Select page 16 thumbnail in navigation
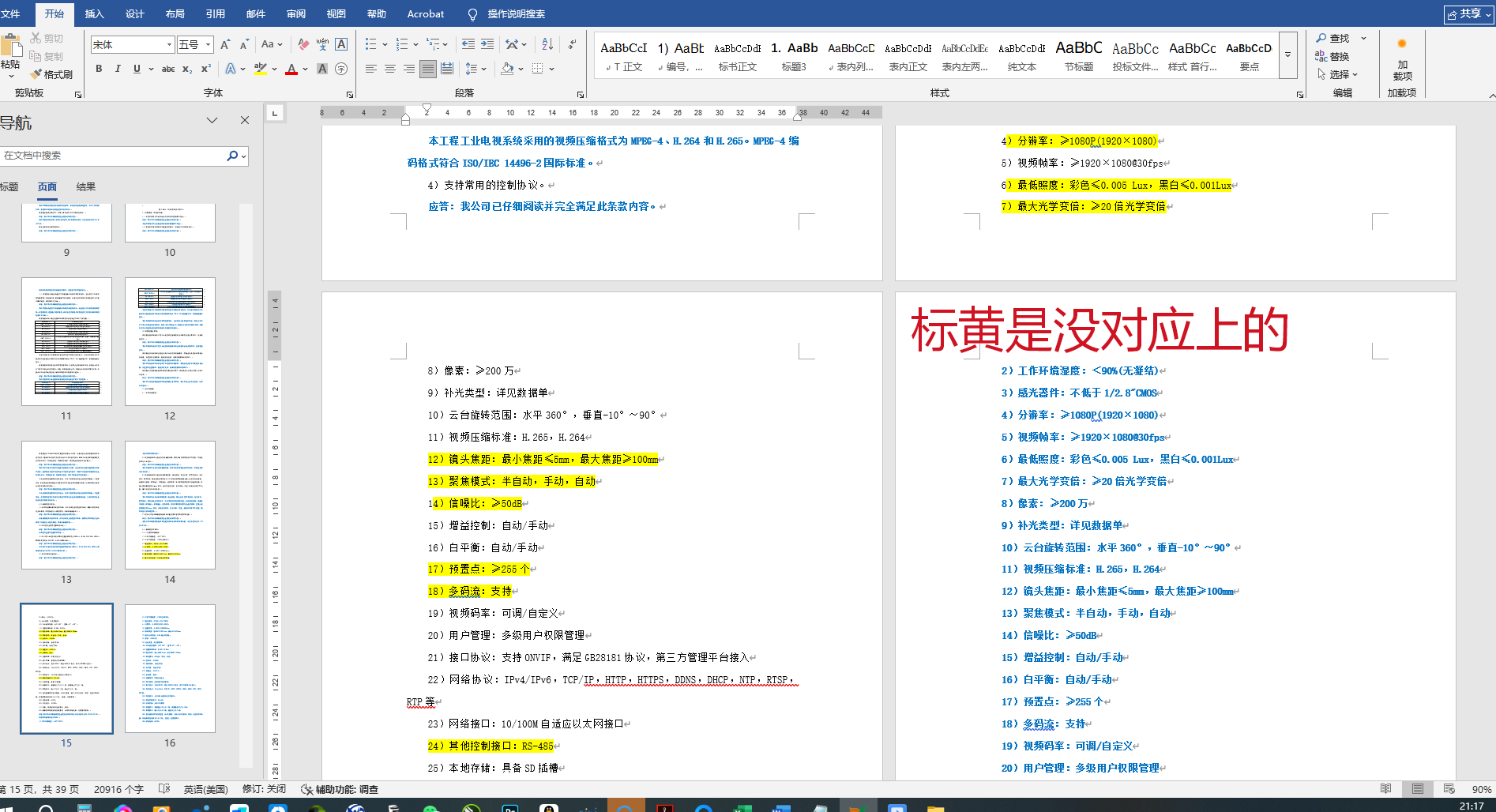Viewport: 1496px width, 812px height. coord(170,668)
